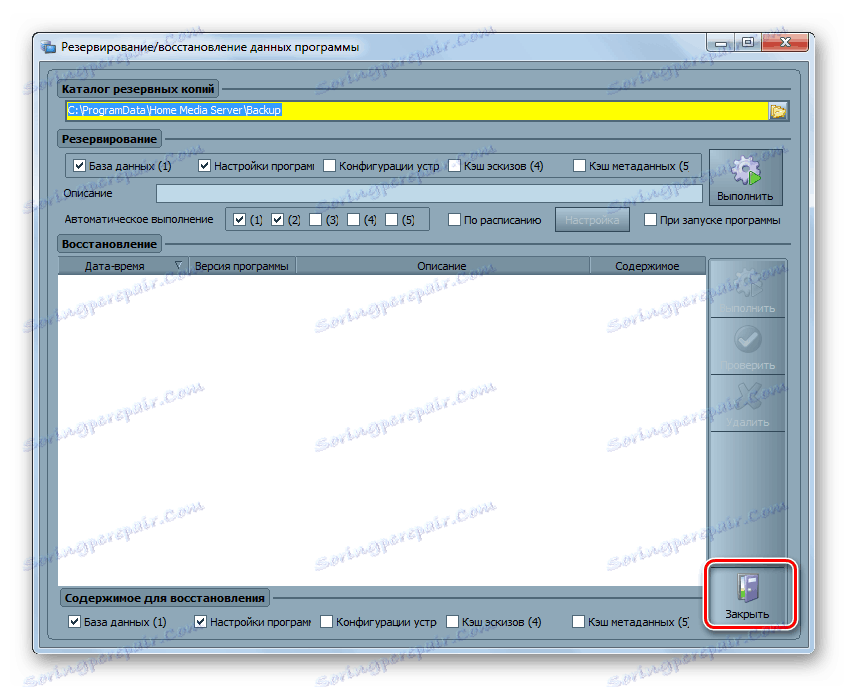Image resolution: width=848 pixels, height=687 pixels.
Task: Enable Кэш метаданных (5) checkbox in Резервирование
Action: [579, 166]
